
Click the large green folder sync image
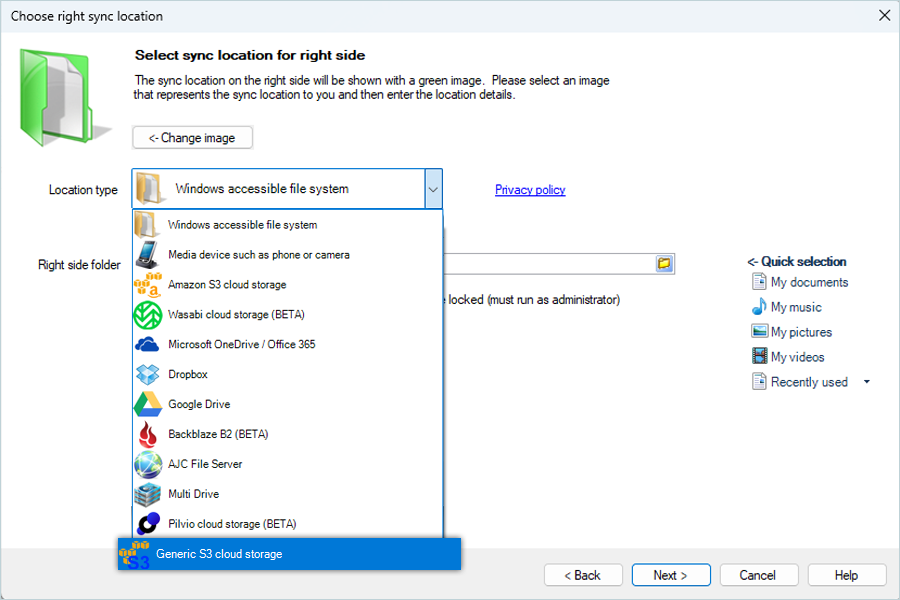64,96
